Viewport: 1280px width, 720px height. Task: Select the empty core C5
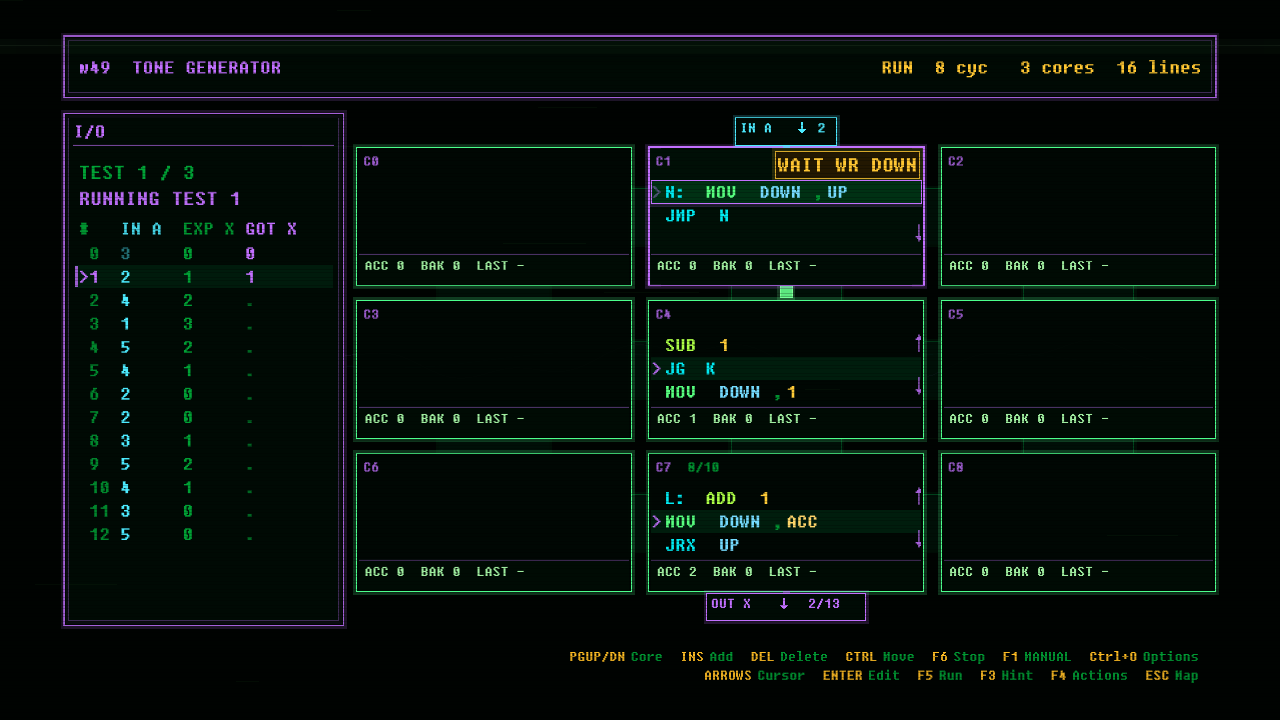coord(1078,369)
